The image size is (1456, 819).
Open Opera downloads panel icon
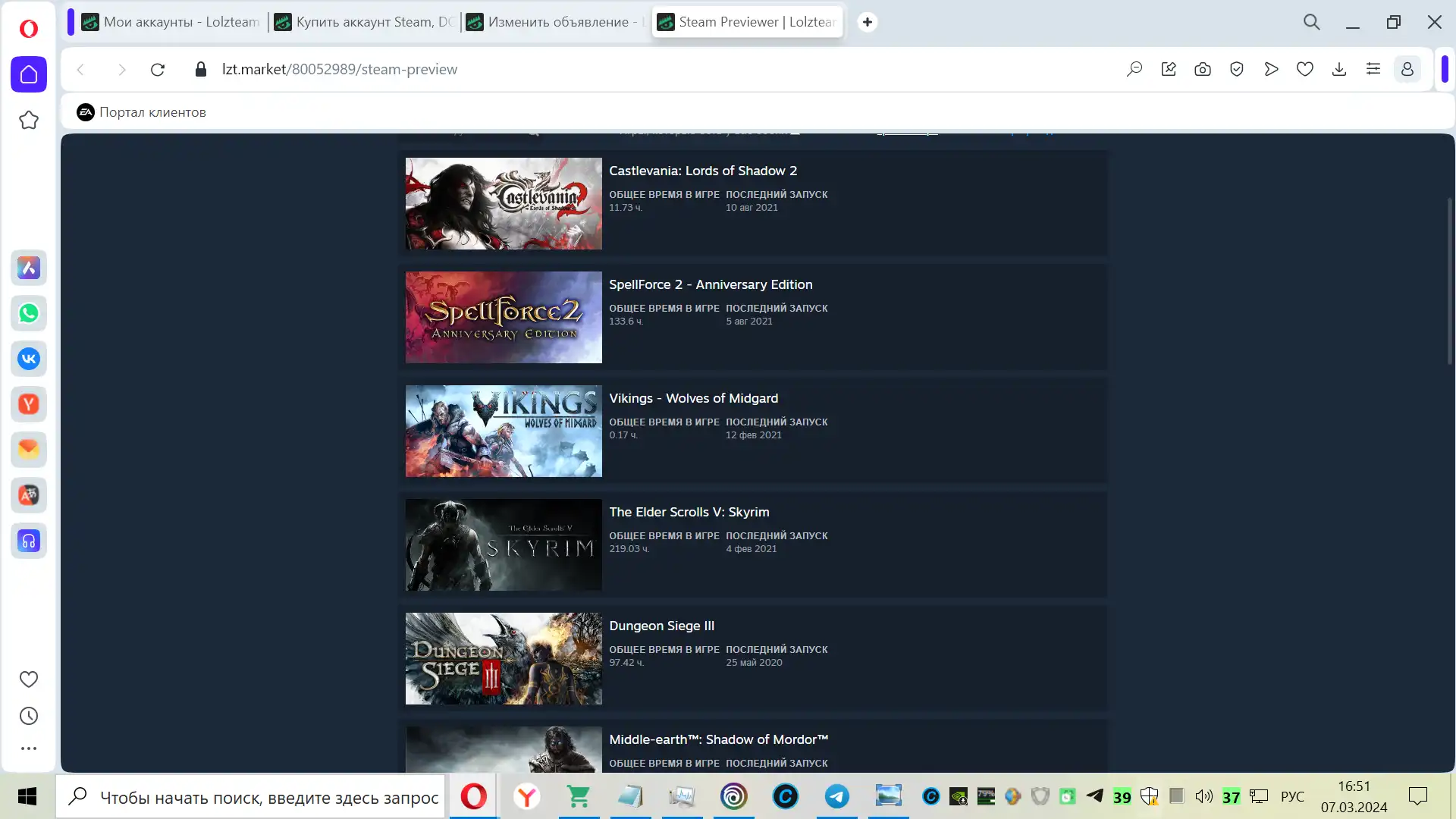[x=1339, y=69]
